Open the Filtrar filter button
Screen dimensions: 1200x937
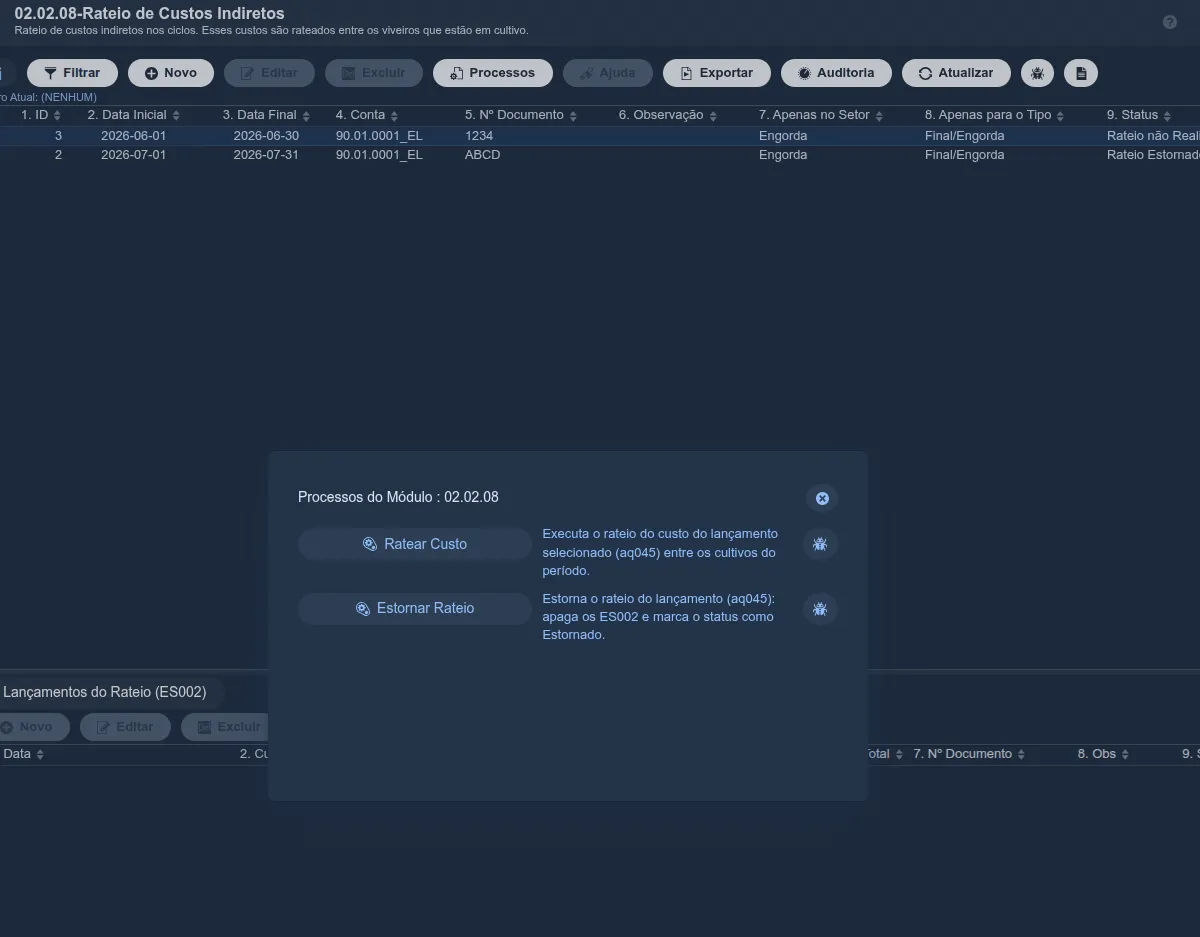72,73
